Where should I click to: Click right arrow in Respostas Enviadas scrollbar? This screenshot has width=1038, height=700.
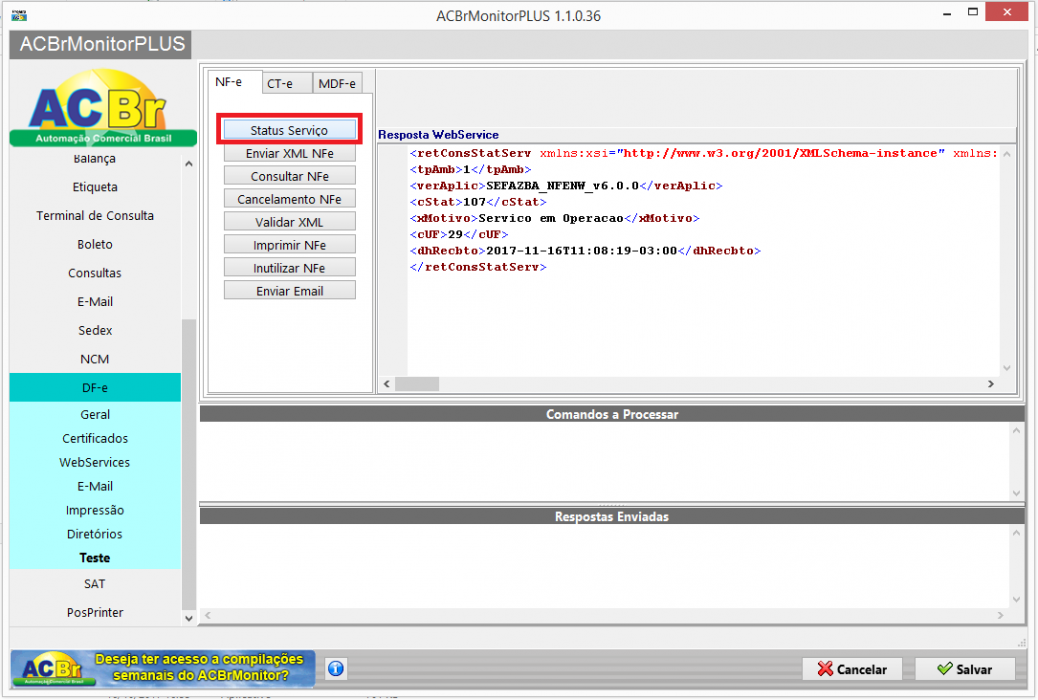click(x=1000, y=616)
